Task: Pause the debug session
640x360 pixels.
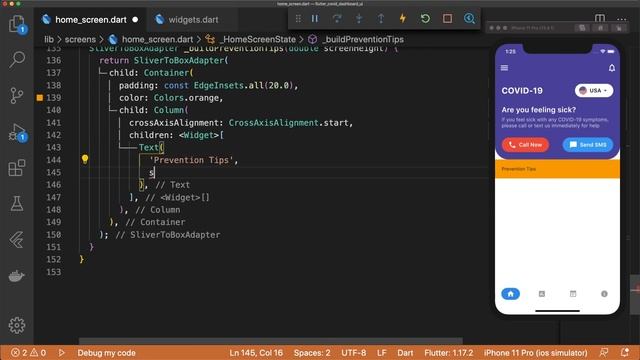Action: click(315, 18)
